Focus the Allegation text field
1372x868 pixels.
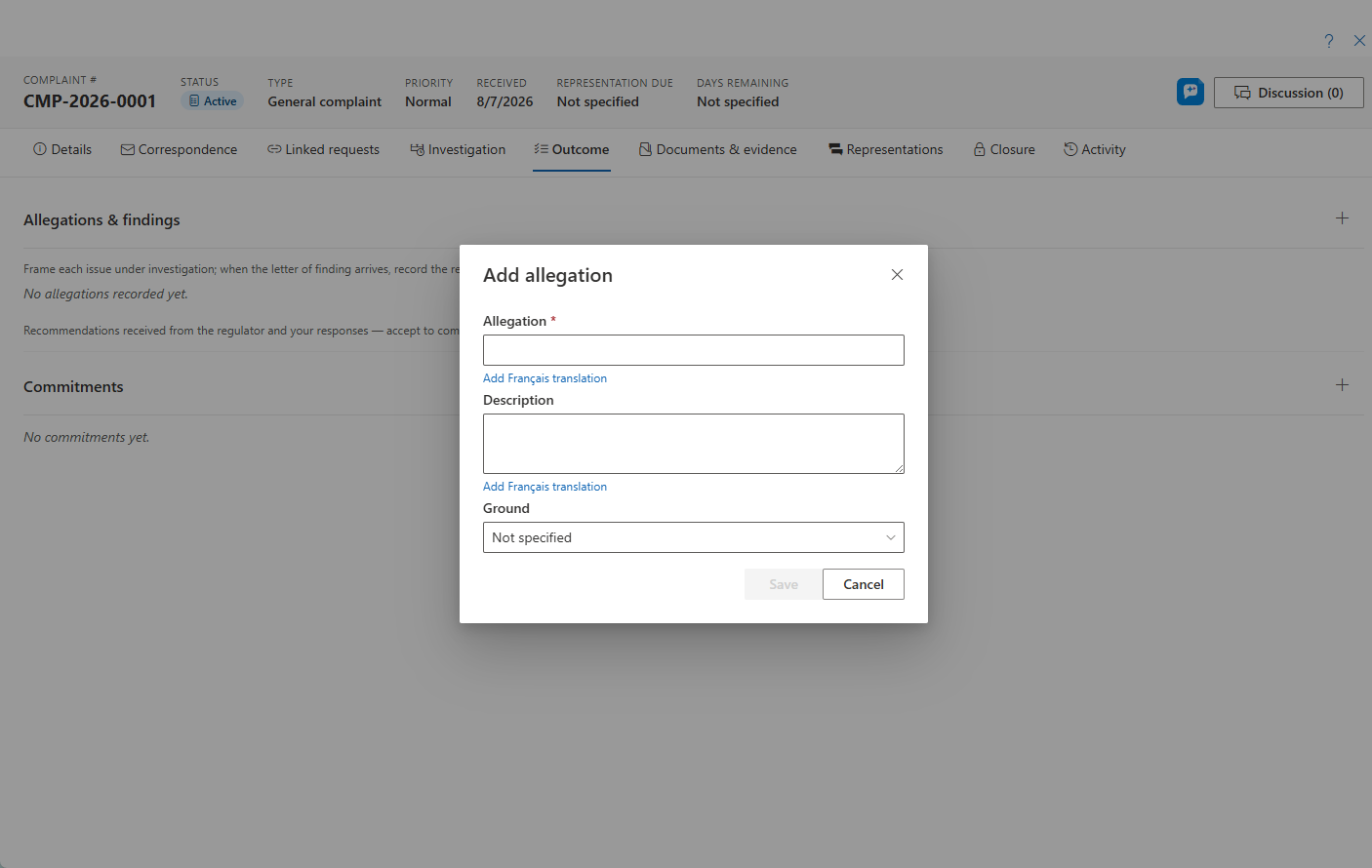point(694,350)
